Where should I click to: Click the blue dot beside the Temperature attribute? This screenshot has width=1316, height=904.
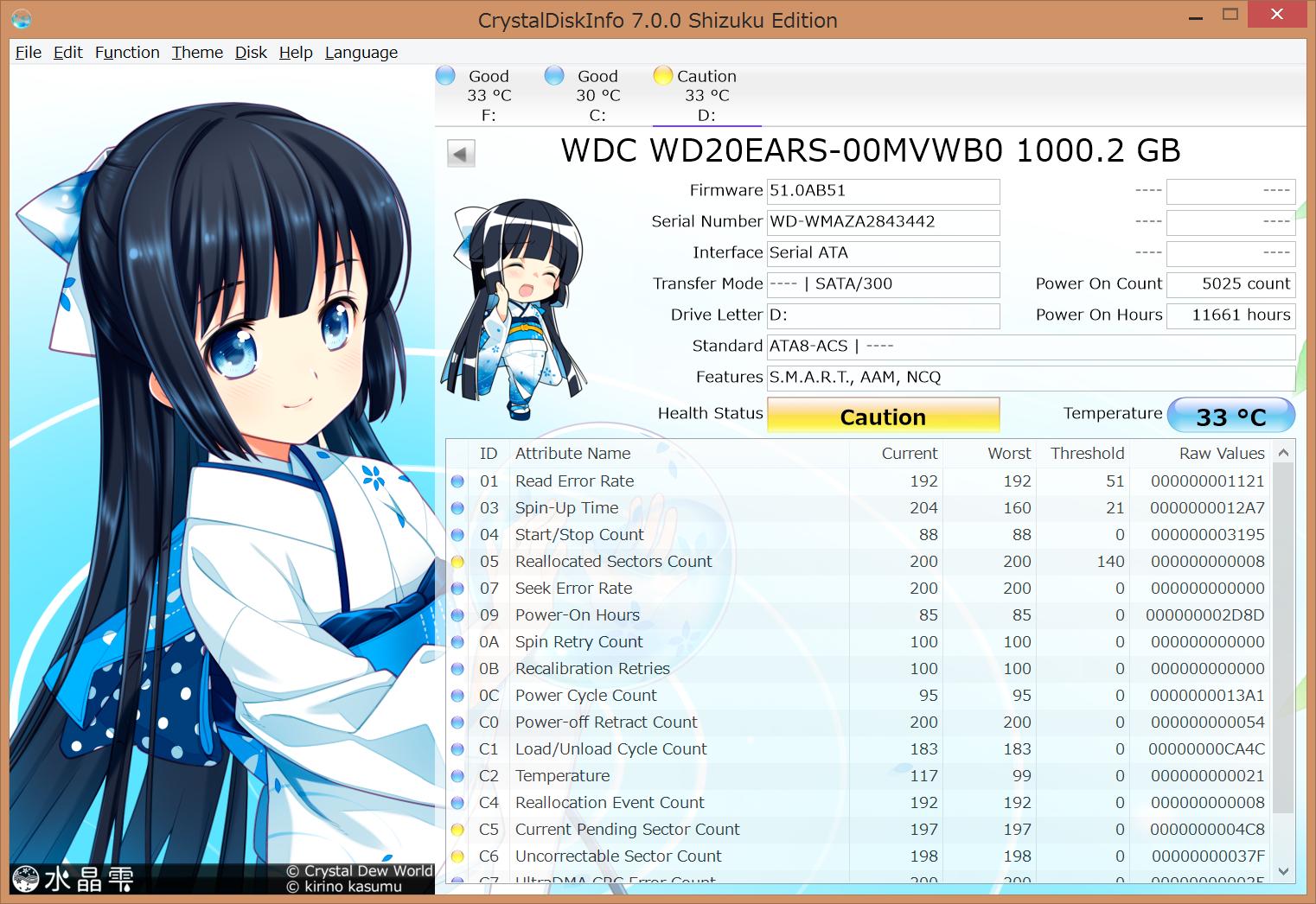457,776
